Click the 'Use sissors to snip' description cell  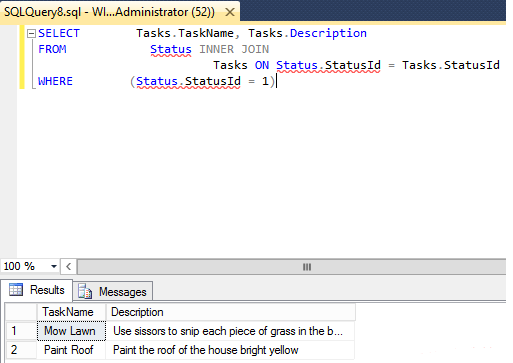point(230,331)
